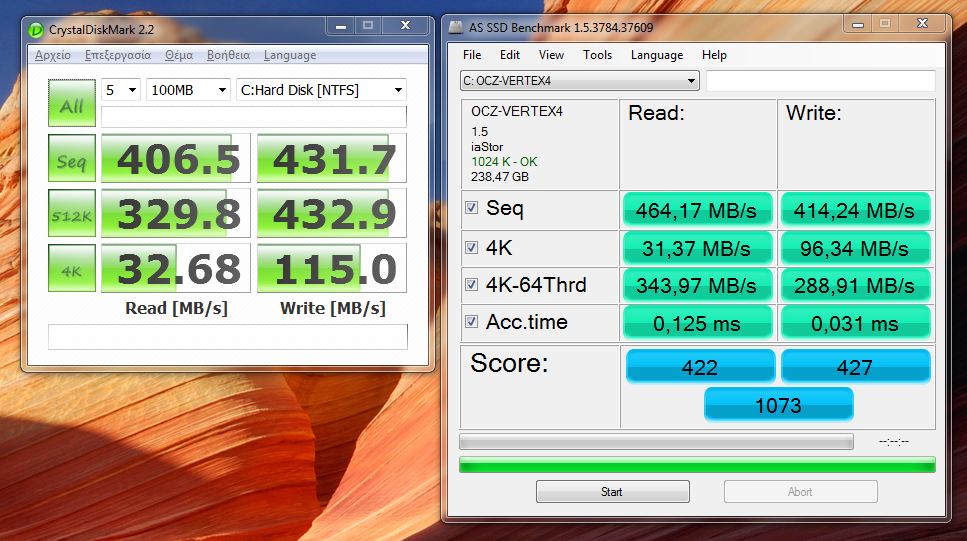Click the read score 422
The image size is (967, 541).
click(x=700, y=367)
